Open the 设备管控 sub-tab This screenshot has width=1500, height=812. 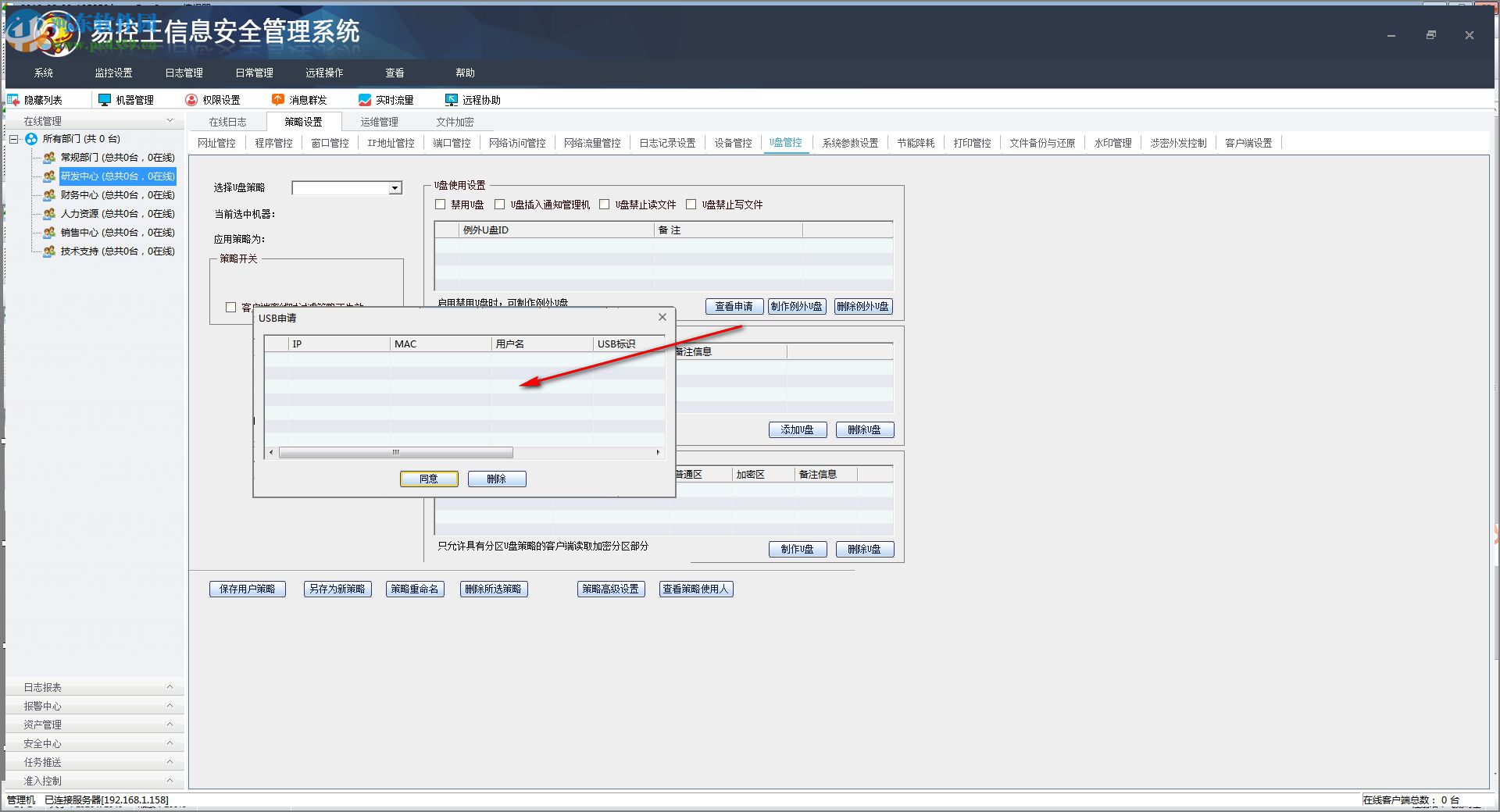[733, 143]
